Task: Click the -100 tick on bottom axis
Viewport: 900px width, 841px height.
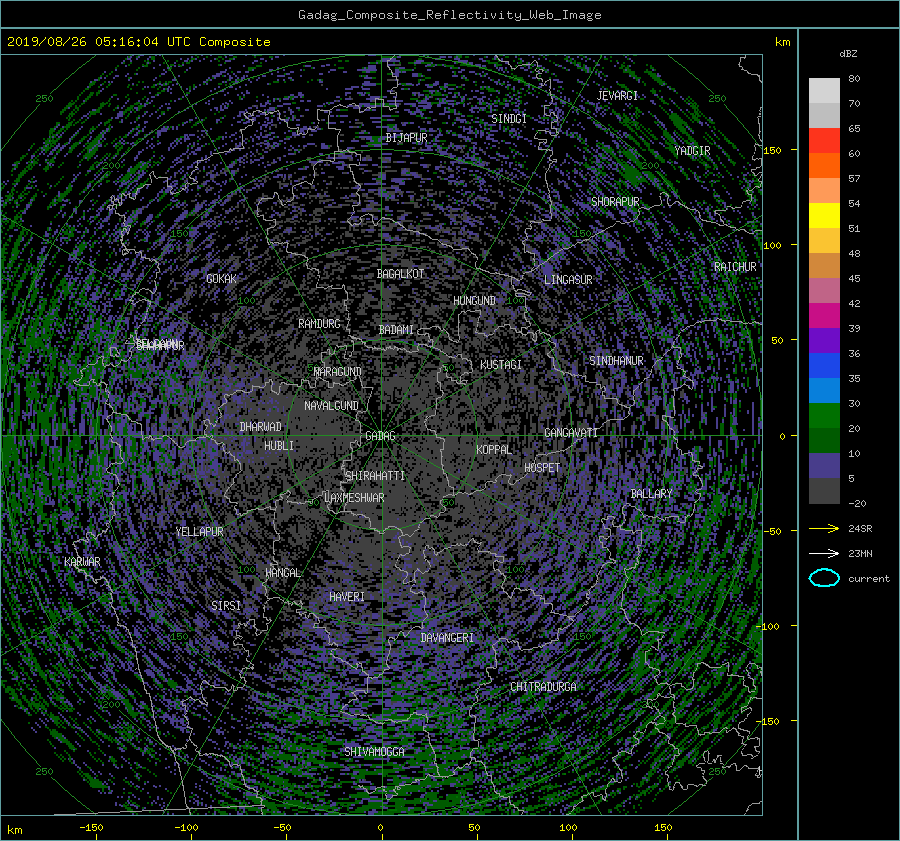Action: point(186,828)
